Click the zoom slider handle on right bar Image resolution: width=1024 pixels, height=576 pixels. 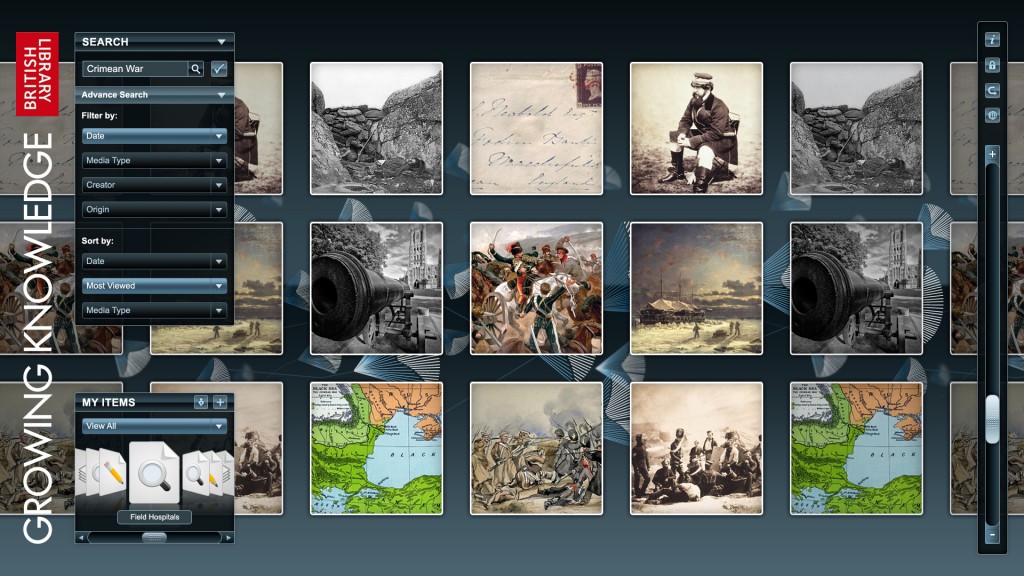click(x=992, y=419)
